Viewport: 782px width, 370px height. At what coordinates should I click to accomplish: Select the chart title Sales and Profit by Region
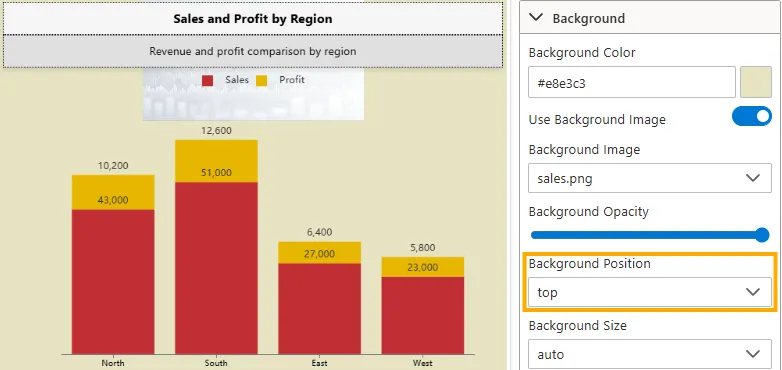(253, 19)
